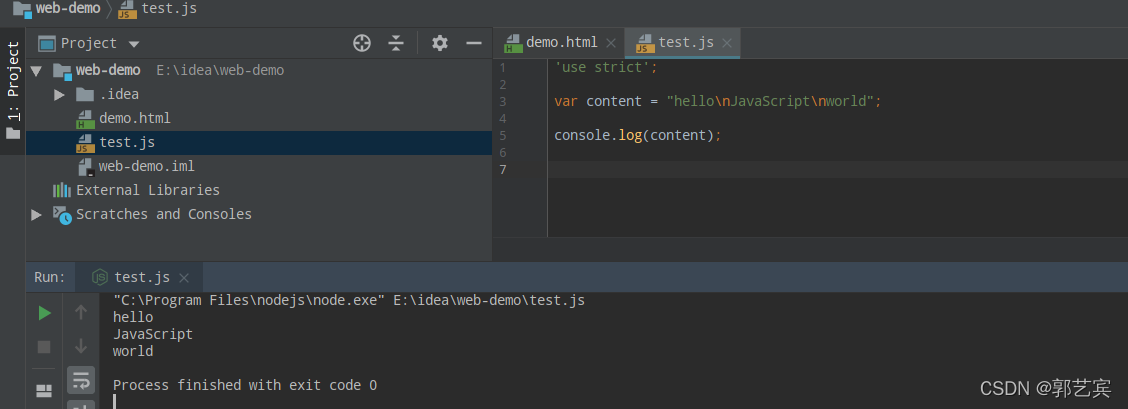Close the test.js Run tab
Image resolution: width=1128 pixels, height=409 pixels.
[183, 277]
